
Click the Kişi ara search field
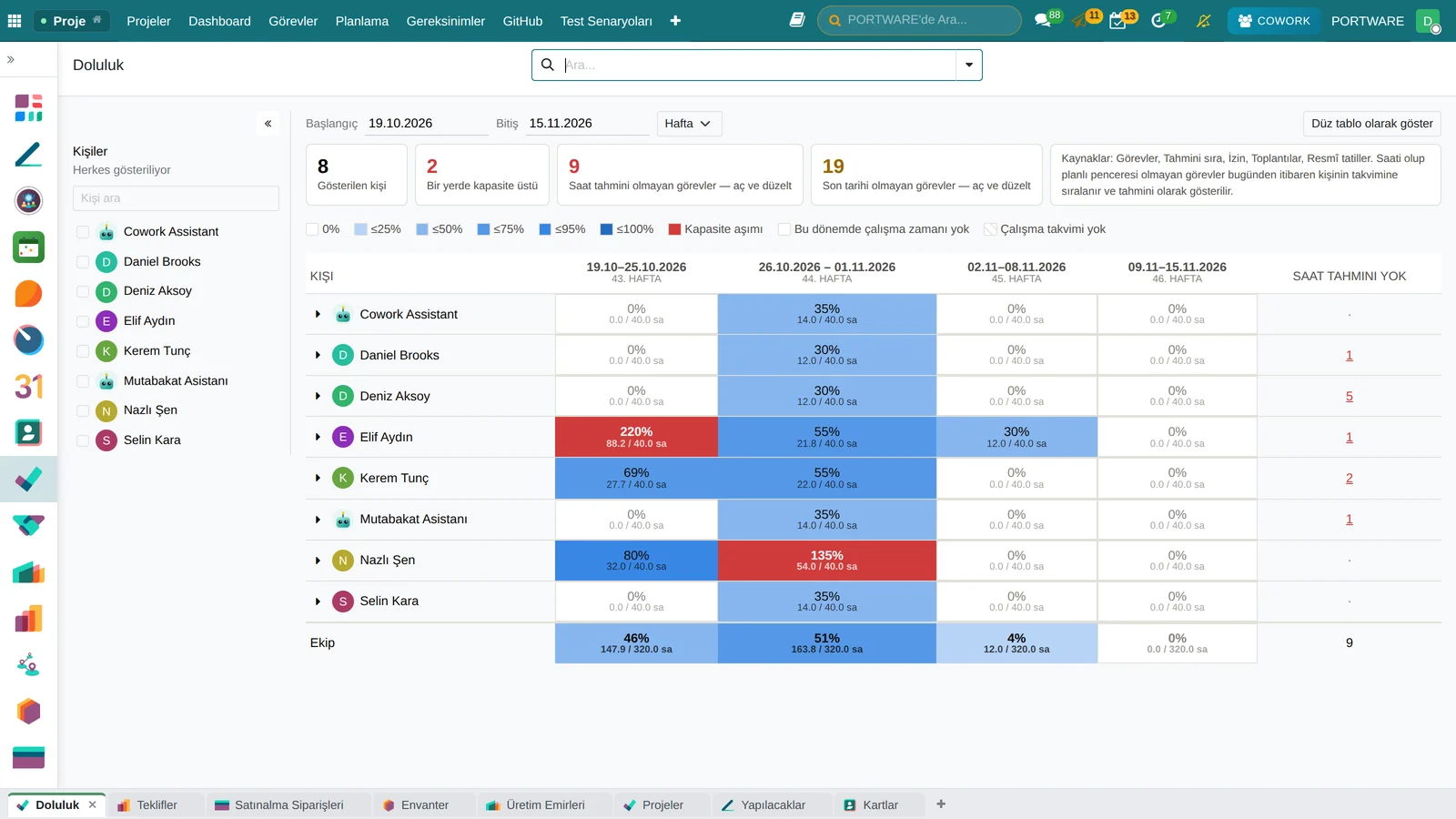[x=176, y=198]
